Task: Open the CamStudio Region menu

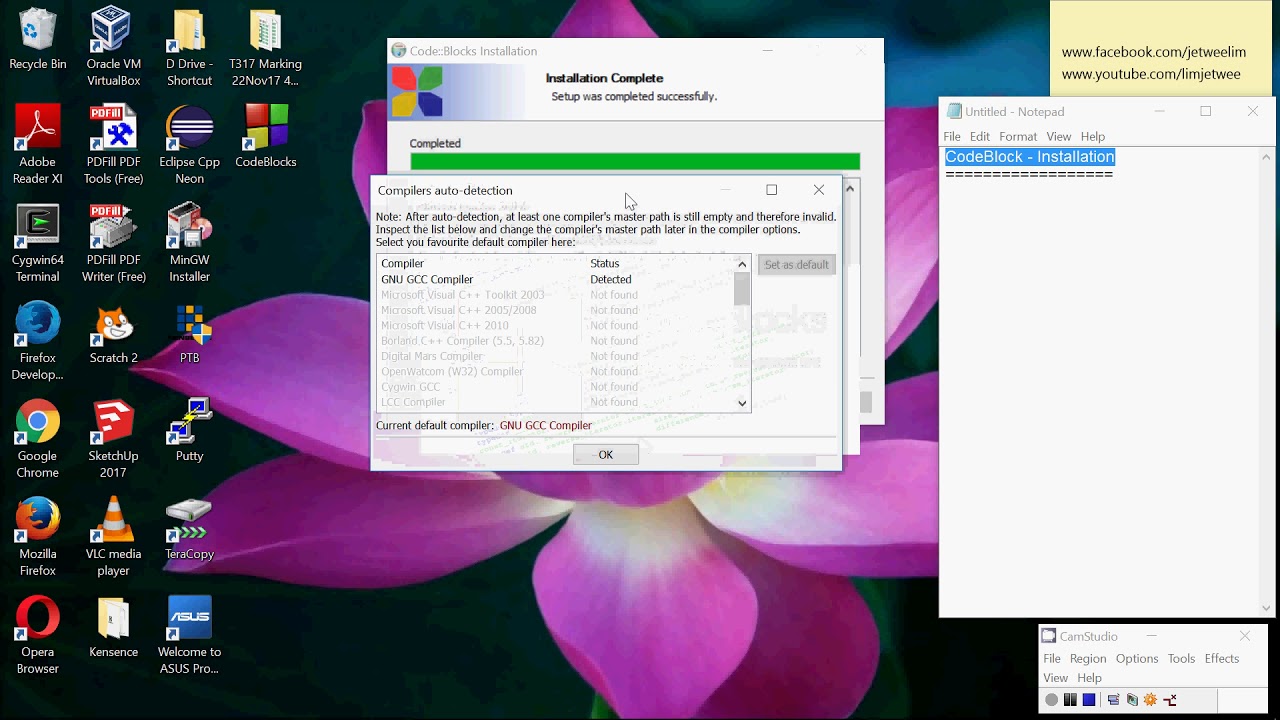Action: click(1087, 659)
